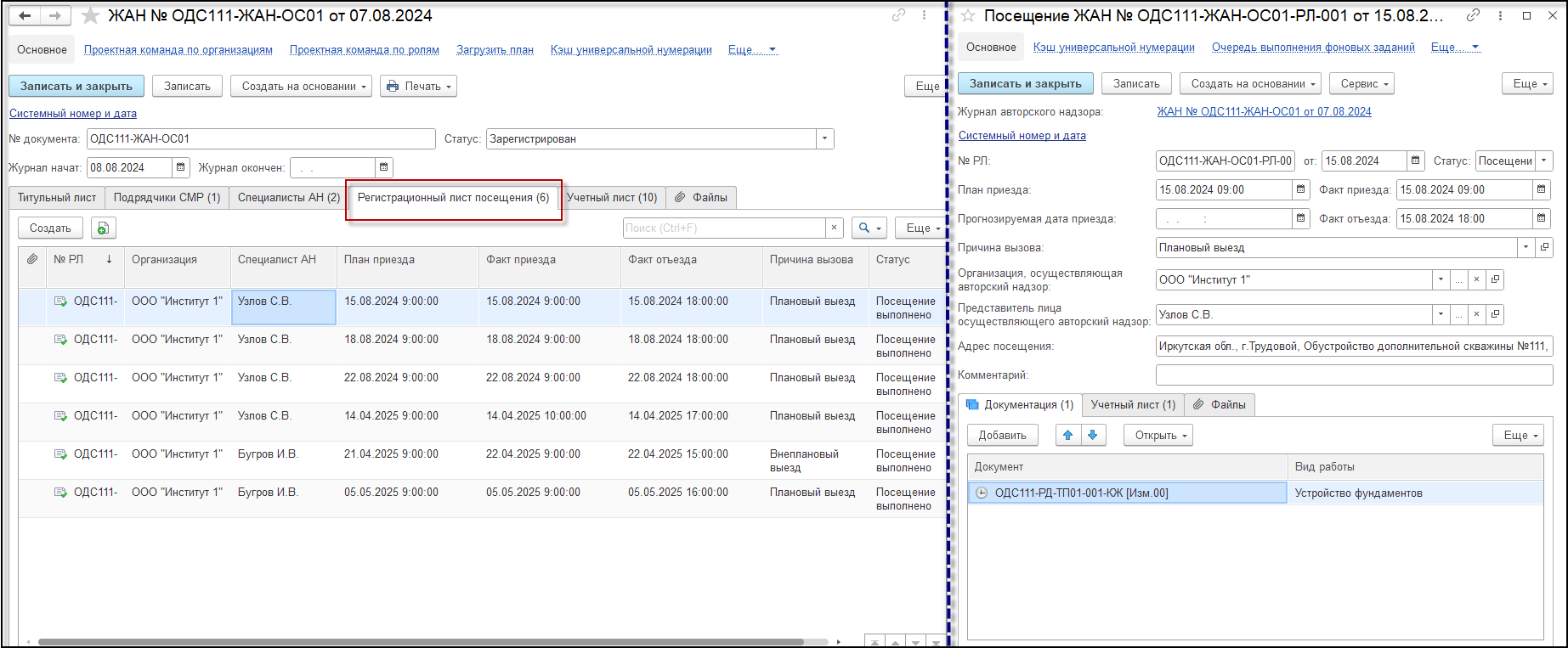1568x648 pixels.
Task: Open the Печать dropdown menu
Action: 418,86
